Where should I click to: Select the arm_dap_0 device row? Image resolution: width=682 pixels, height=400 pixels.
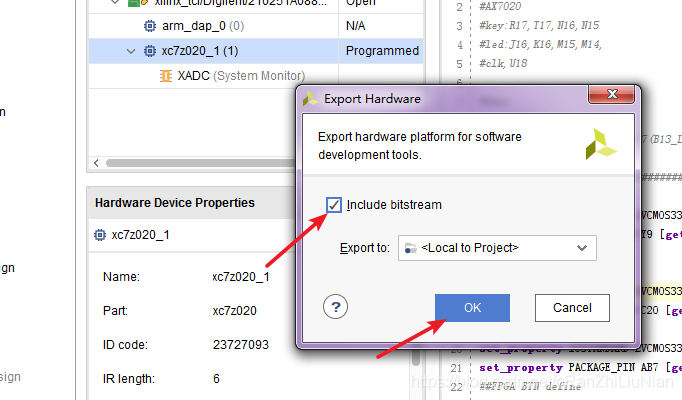point(256,26)
